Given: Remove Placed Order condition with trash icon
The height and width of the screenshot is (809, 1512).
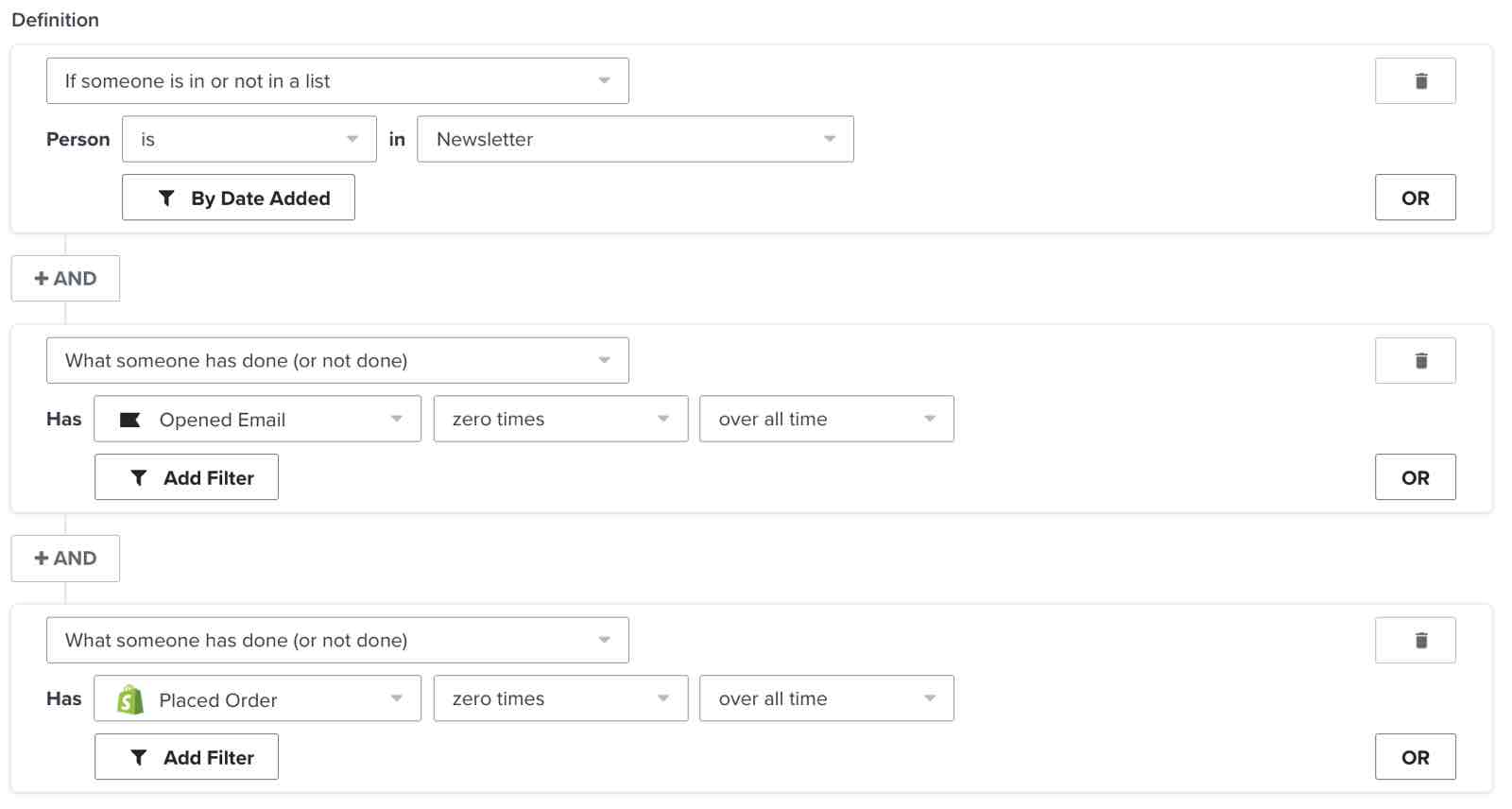Looking at the screenshot, I should [1415, 641].
